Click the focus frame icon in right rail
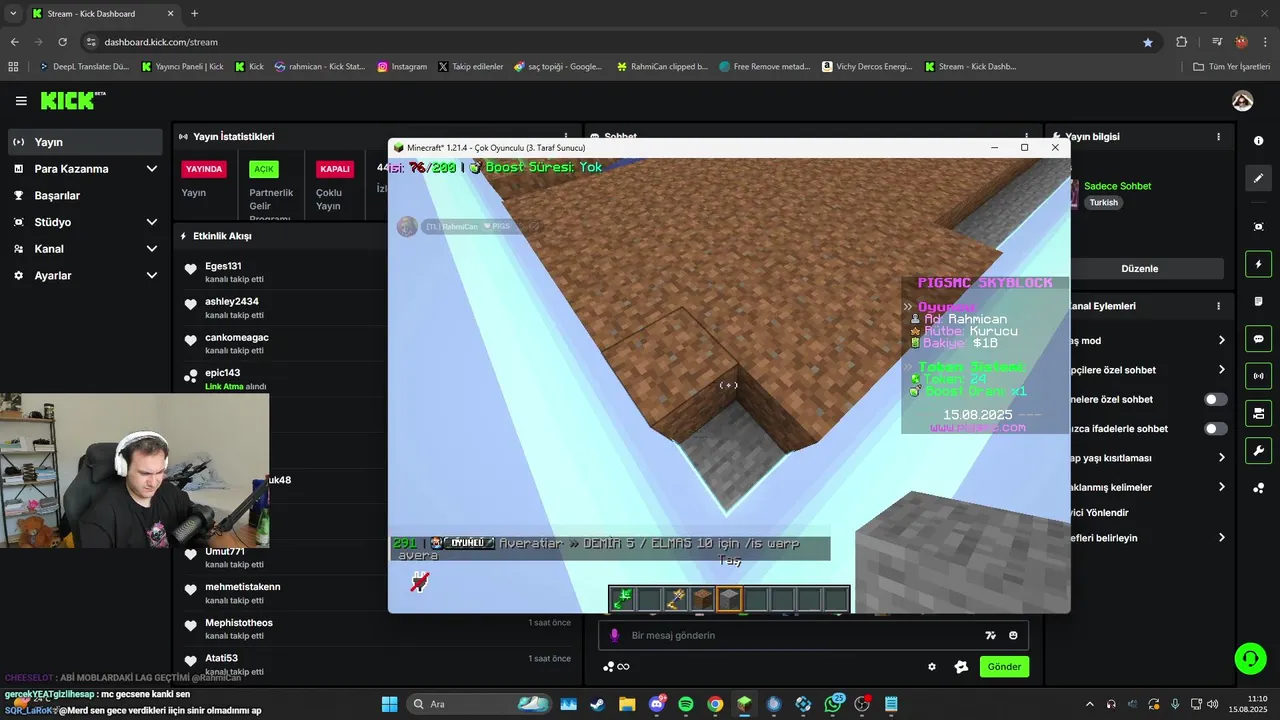The height and width of the screenshot is (720, 1280). click(1258, 227)
